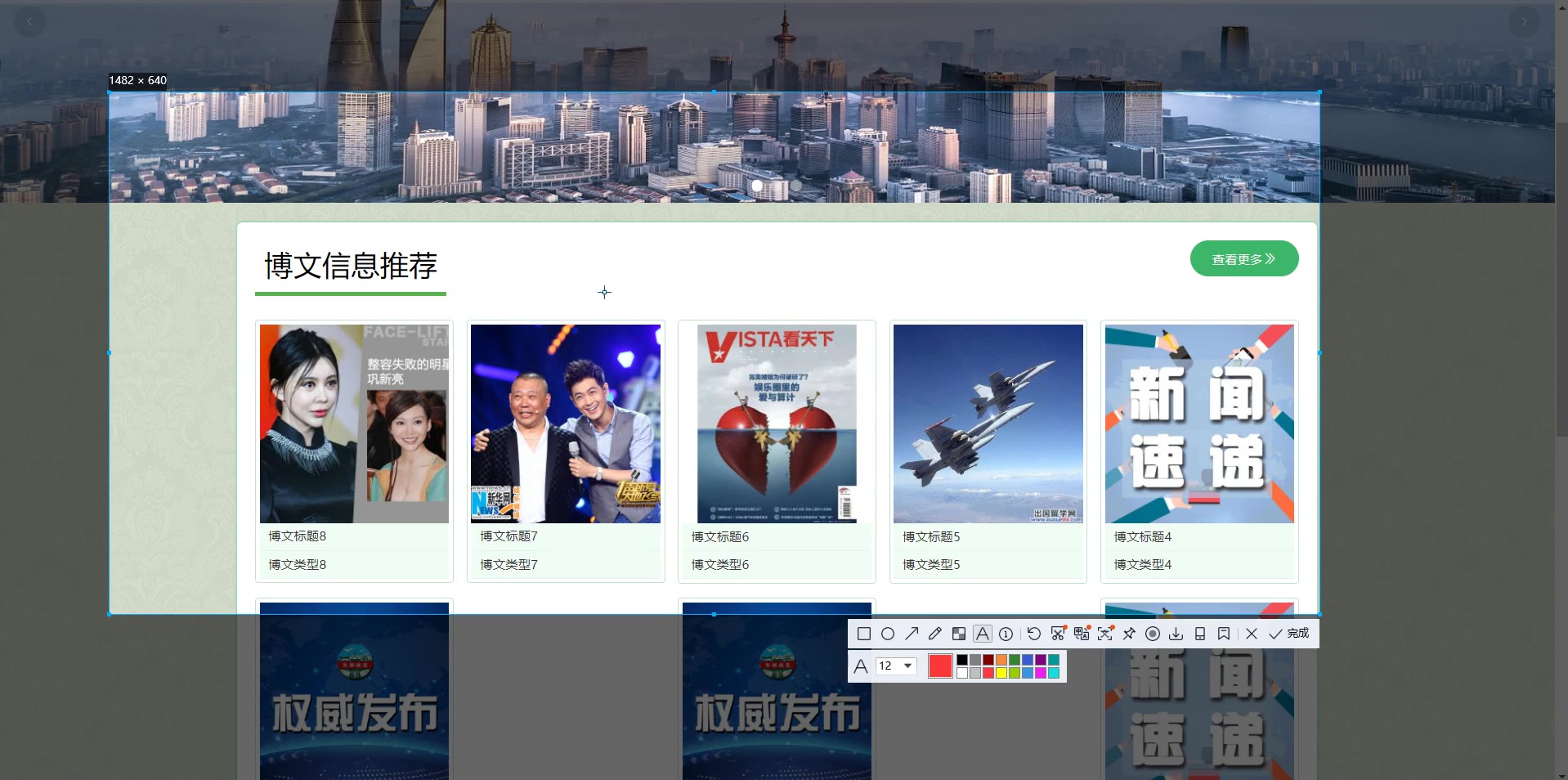
Task: Select the numbered marker tool
Action: [1006, 634]
